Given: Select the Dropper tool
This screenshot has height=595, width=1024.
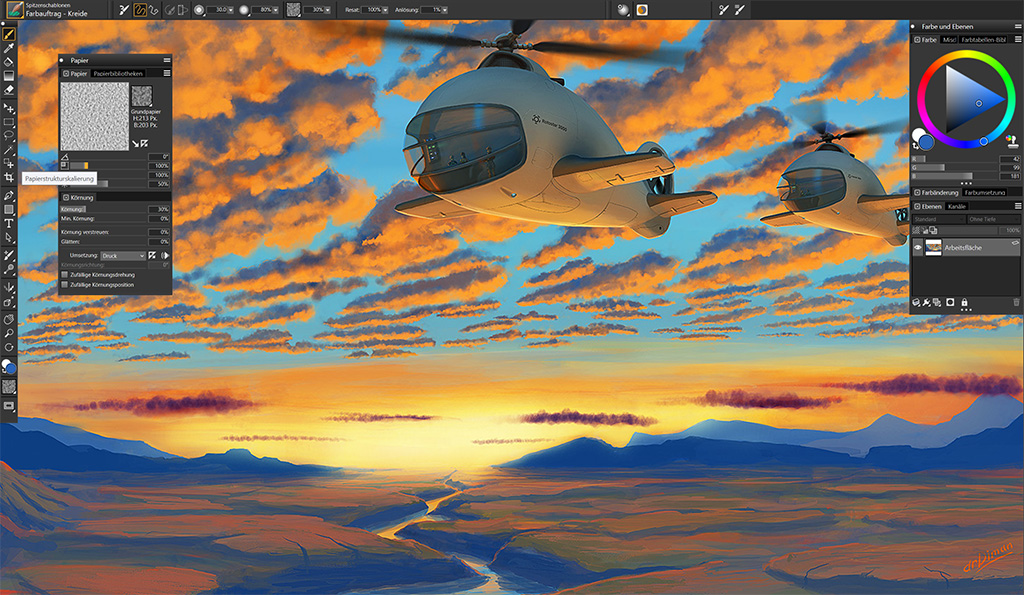Looking at the screenshot, I should (x=8, y=48).
